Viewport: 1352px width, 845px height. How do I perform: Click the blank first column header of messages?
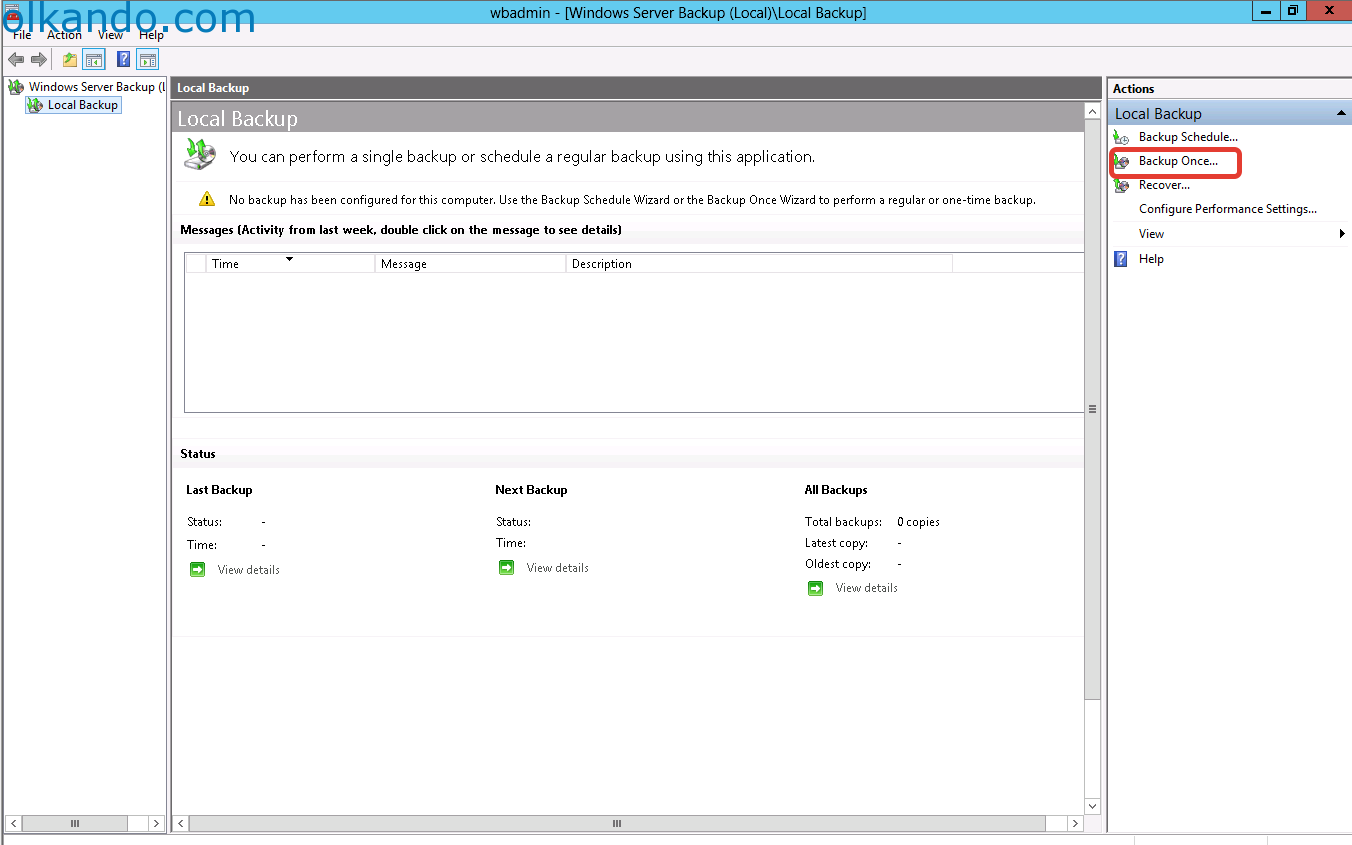point(196,264)
